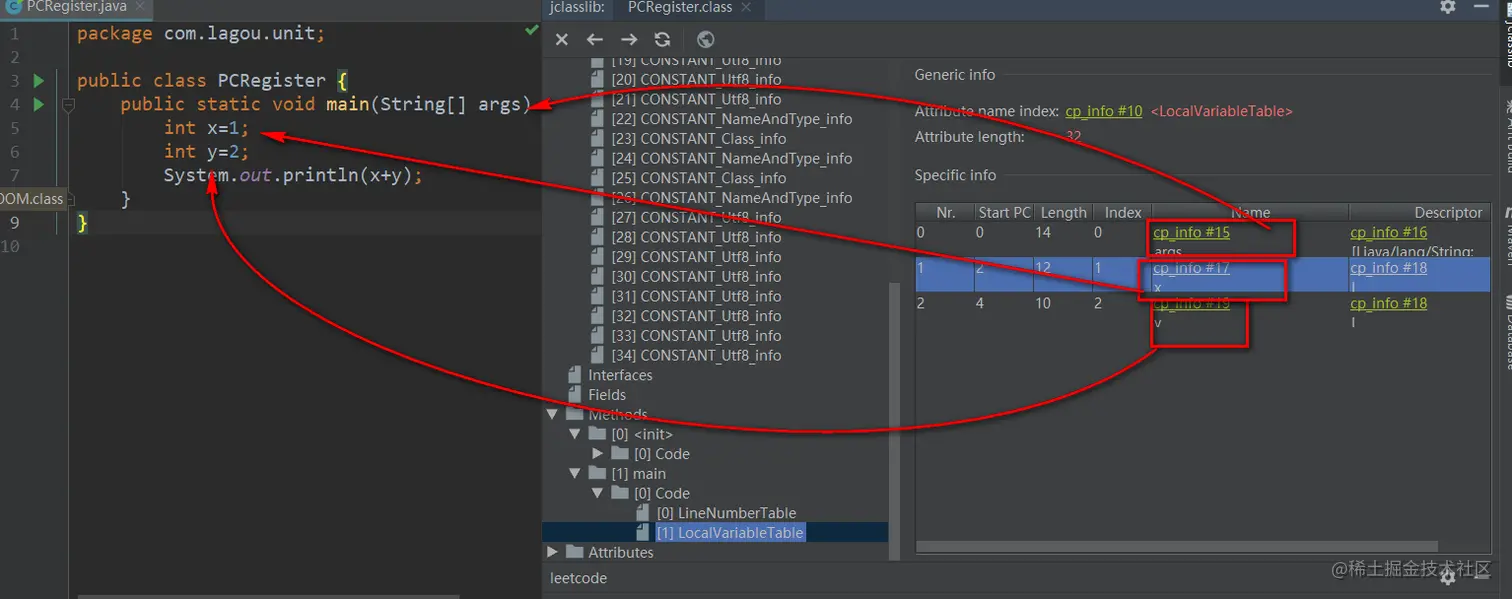The height and width of the screenshot is (599, 1512).
Task: Click the Length column header
Action: [1063, 213]
